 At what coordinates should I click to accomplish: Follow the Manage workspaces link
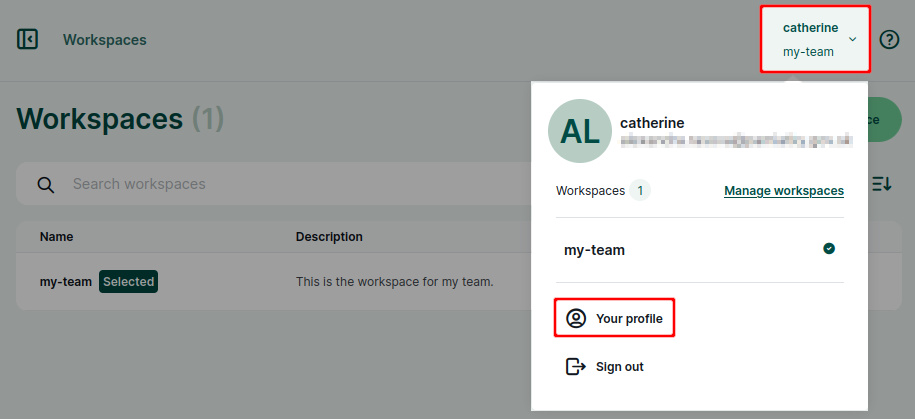coord(784,191)
